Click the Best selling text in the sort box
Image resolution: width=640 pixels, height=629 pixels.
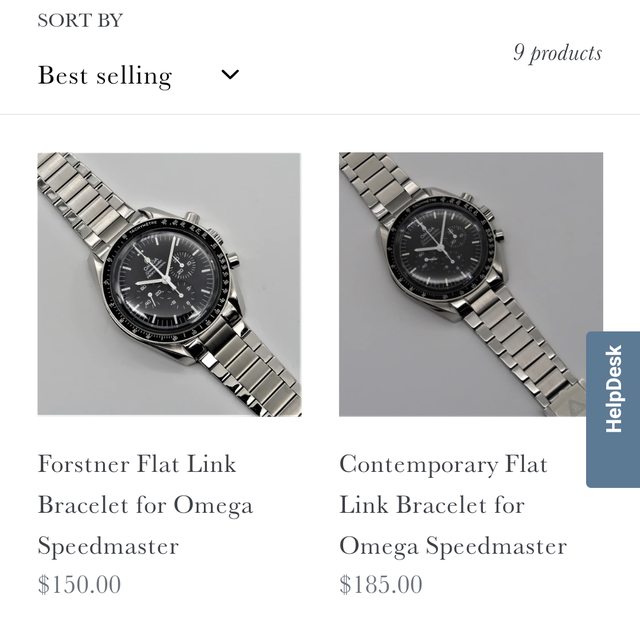(x=105, y=75)
